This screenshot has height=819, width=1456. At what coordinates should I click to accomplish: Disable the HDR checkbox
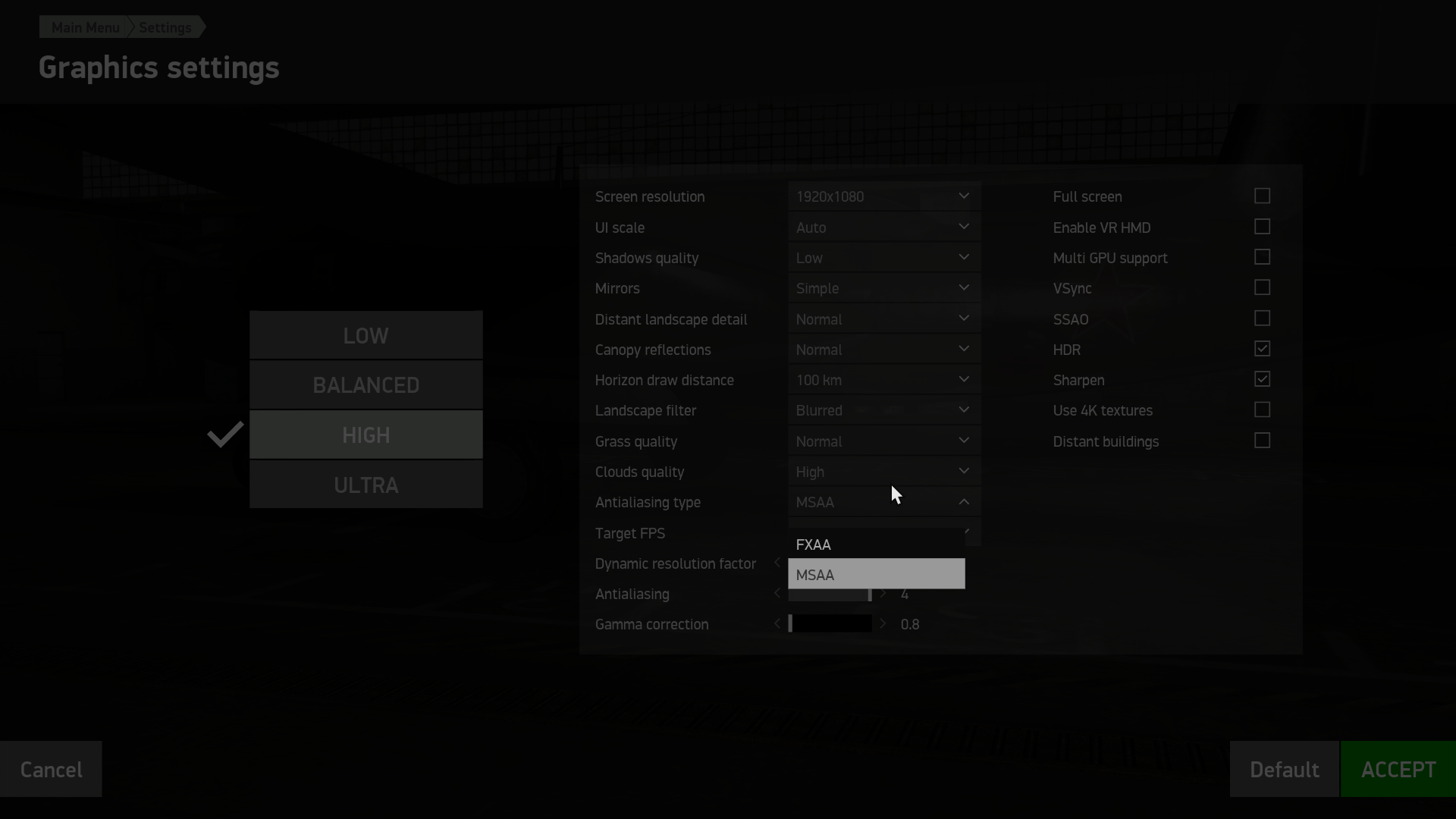[1262, 349]
